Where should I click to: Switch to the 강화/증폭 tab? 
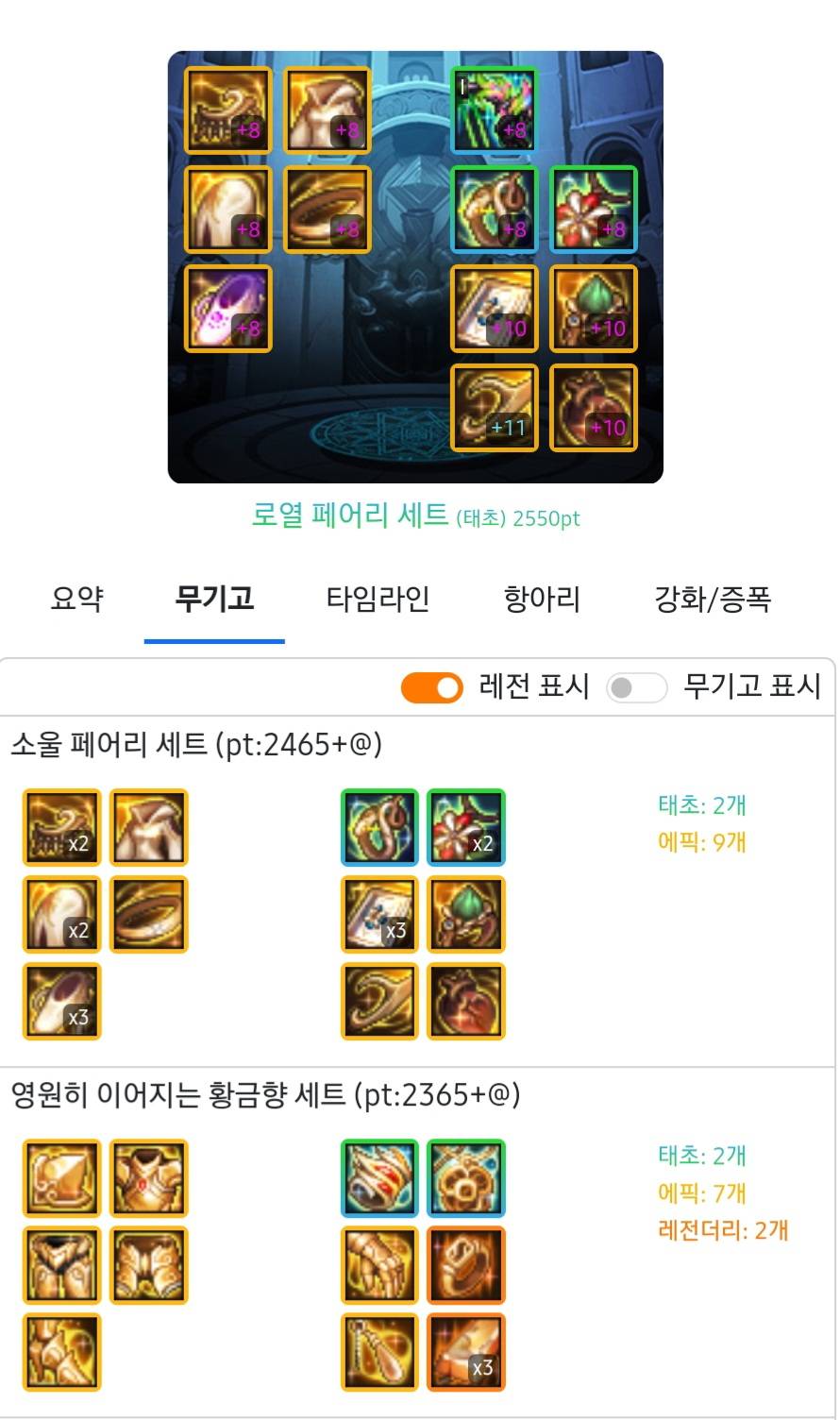(x=713, y=599)
